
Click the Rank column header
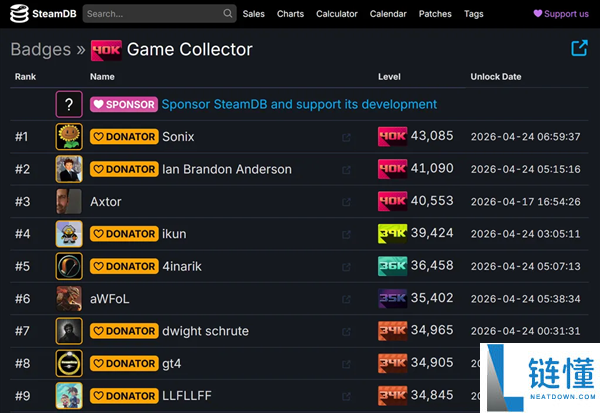pos(25,77)
